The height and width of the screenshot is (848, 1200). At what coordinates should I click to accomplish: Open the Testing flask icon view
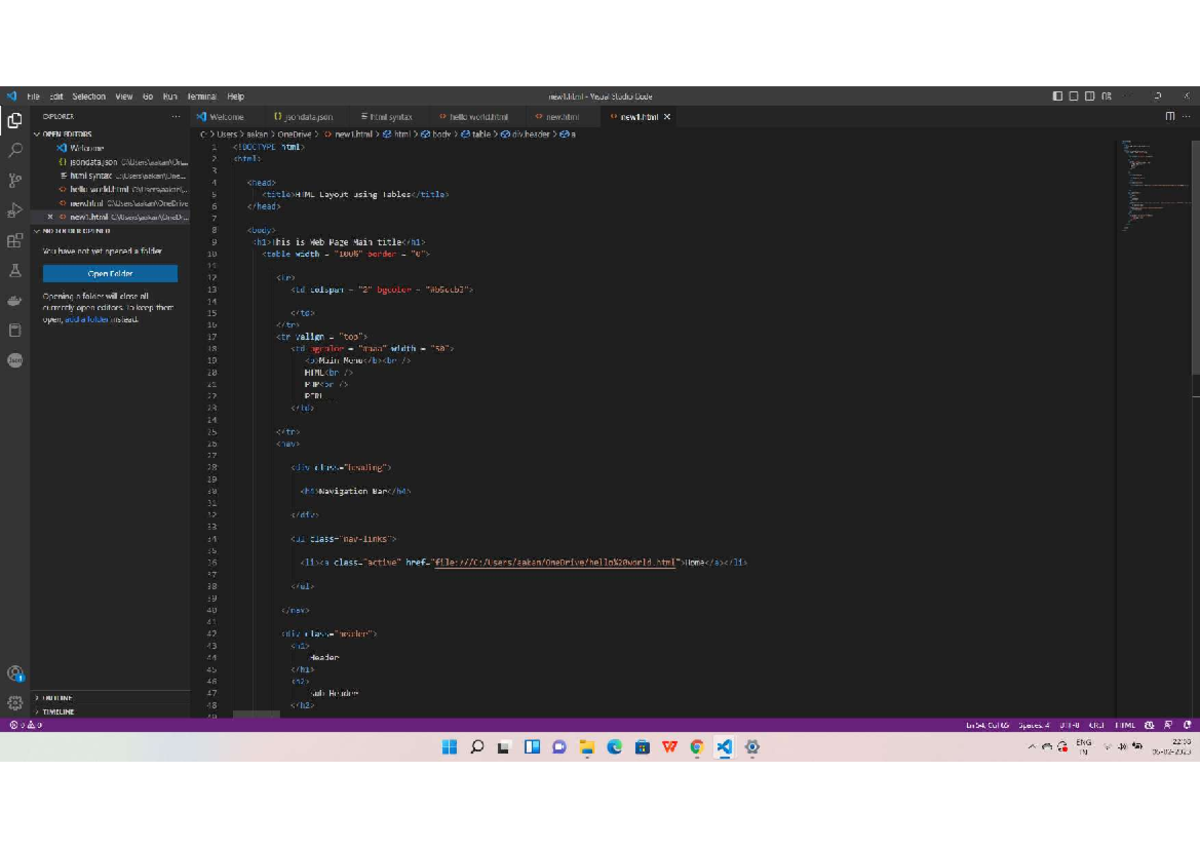pyautogui.click(x=15, y=271)
